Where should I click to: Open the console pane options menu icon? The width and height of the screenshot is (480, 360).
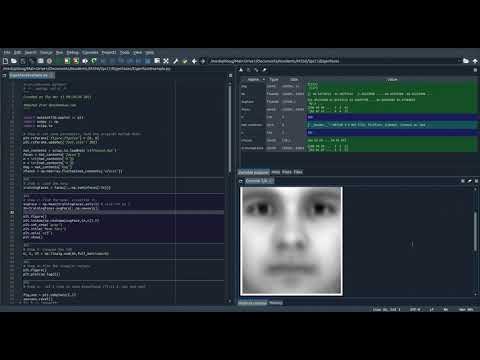click(476, 181)
